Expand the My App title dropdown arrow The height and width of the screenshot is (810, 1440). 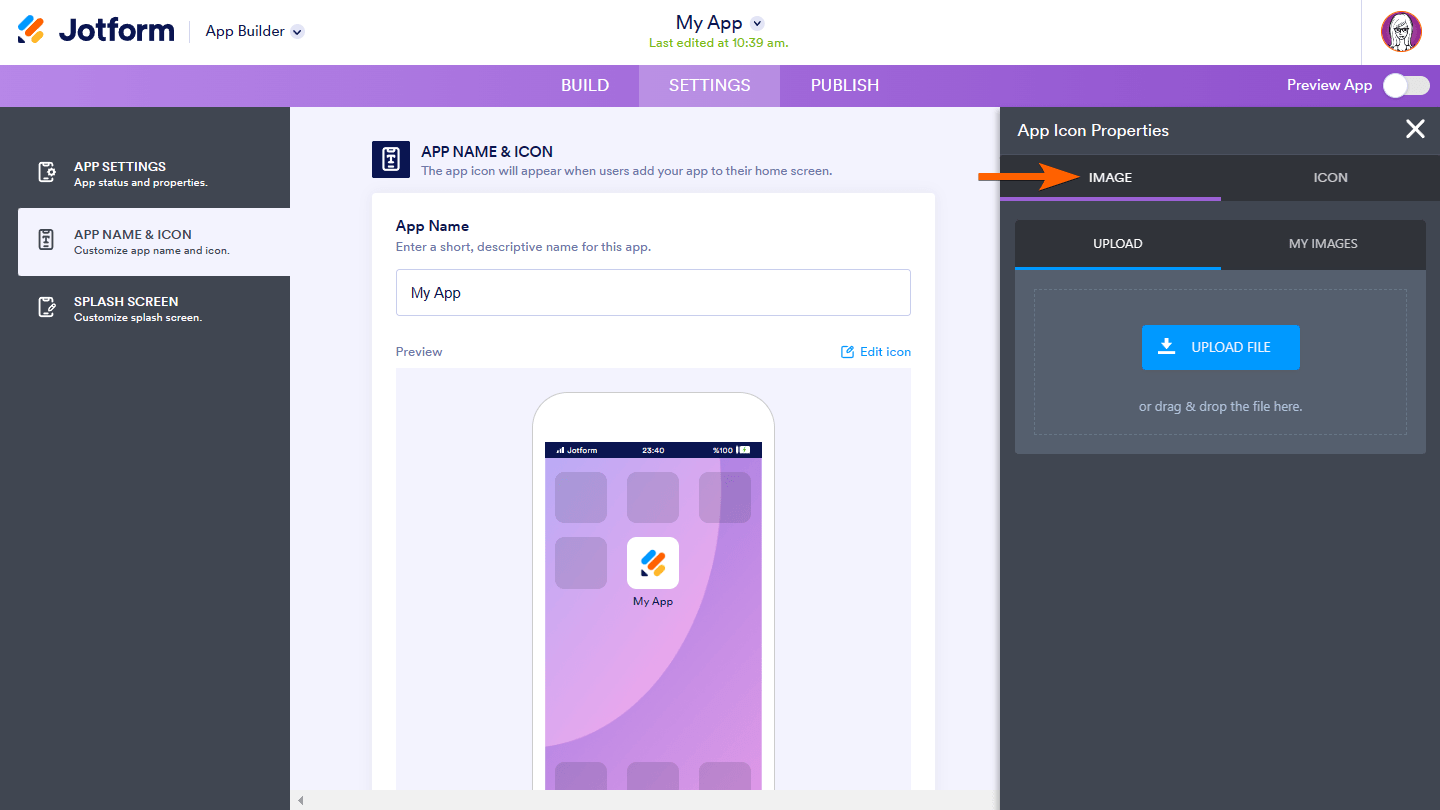click(x=757, y=23)
